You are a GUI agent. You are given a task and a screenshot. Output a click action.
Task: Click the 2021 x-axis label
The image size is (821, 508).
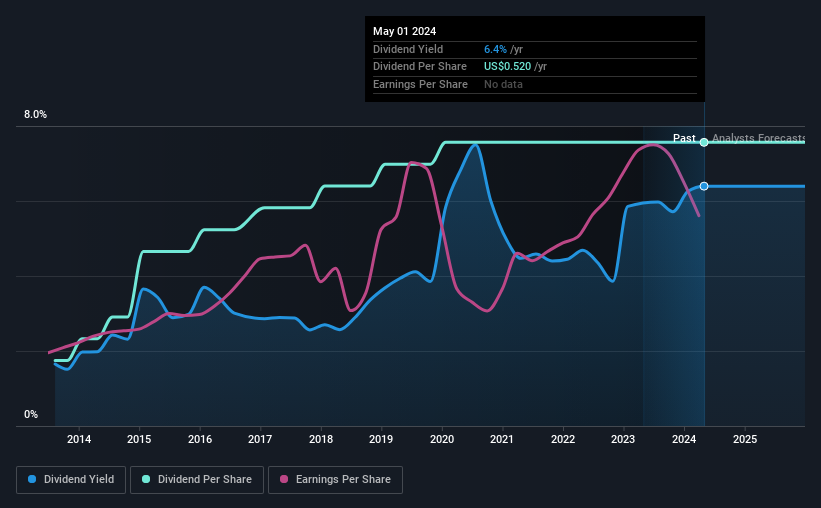pos(502,439)
